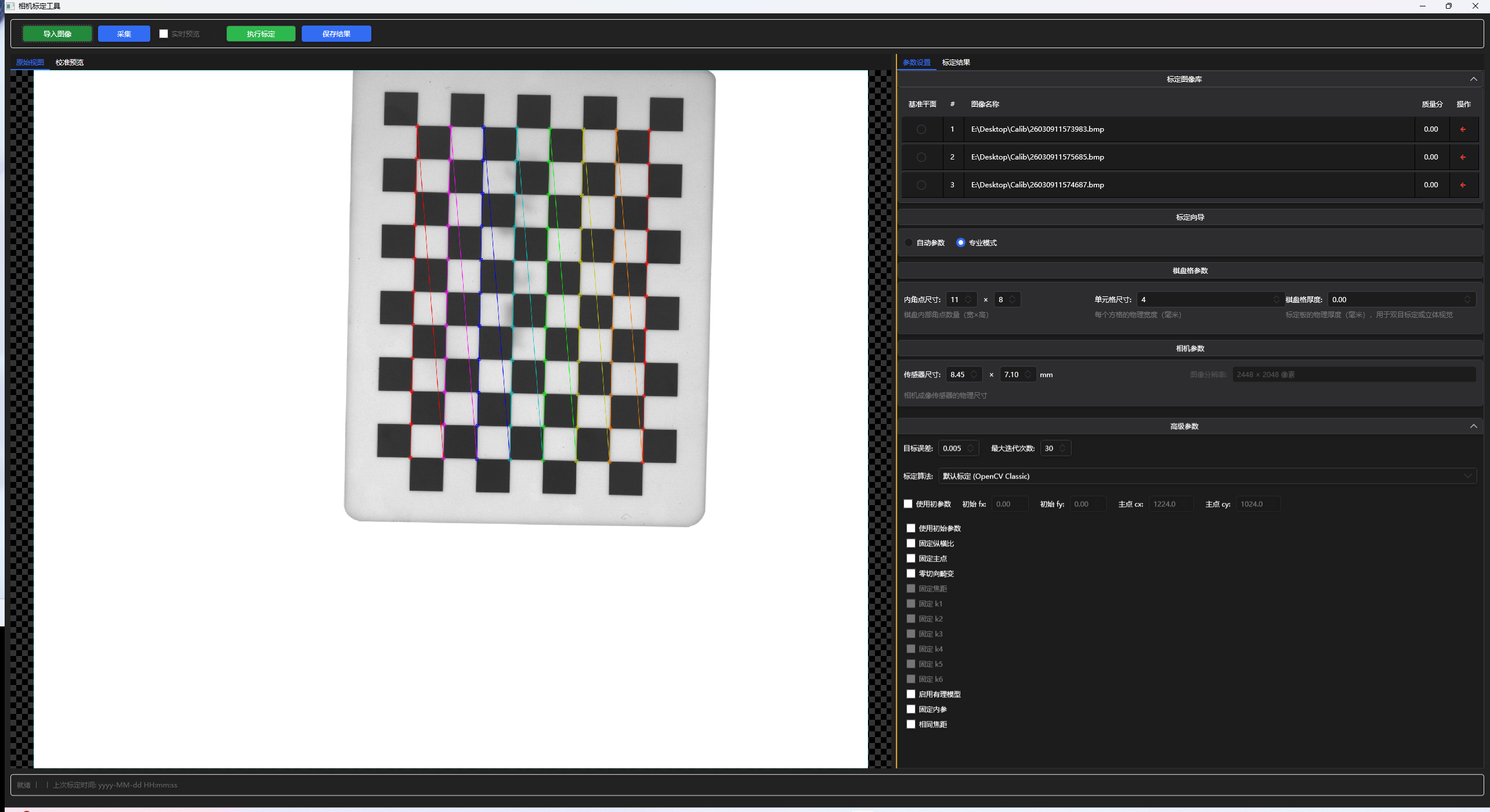Click the 图像分辨率 field 2448 × 2048

1354,375
